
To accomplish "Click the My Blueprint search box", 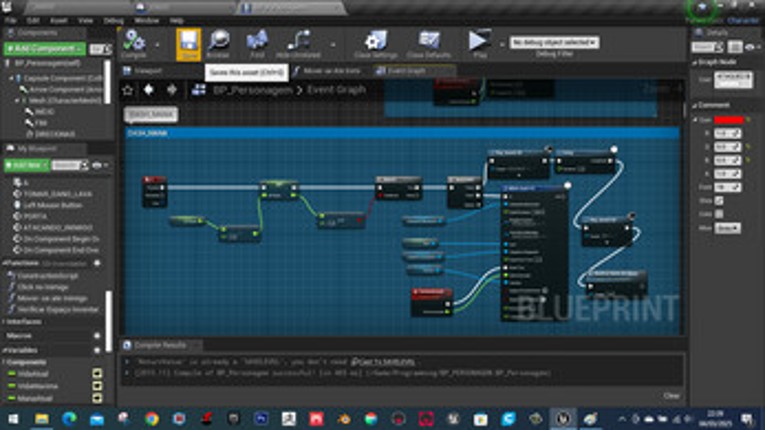I will tap(69, 165).
